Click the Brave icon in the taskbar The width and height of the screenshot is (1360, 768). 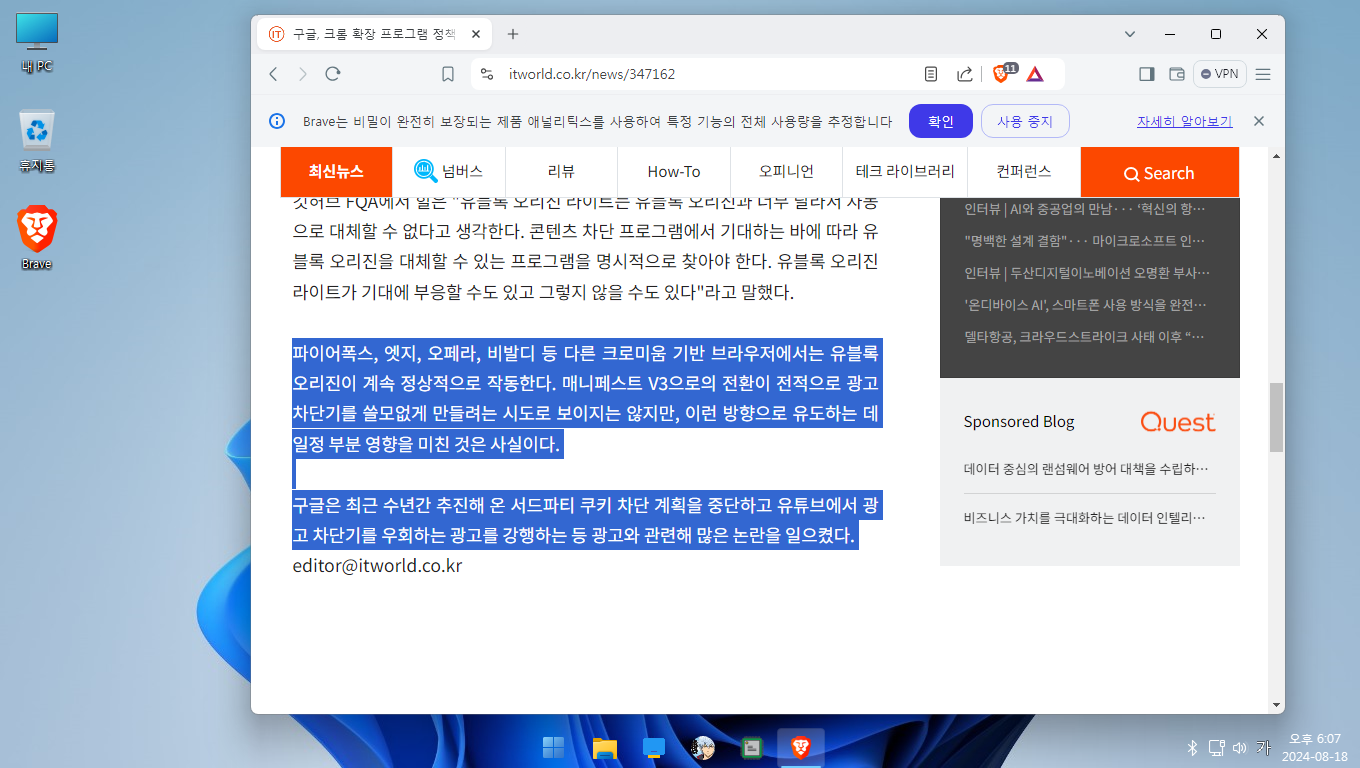tap(801, 747)
